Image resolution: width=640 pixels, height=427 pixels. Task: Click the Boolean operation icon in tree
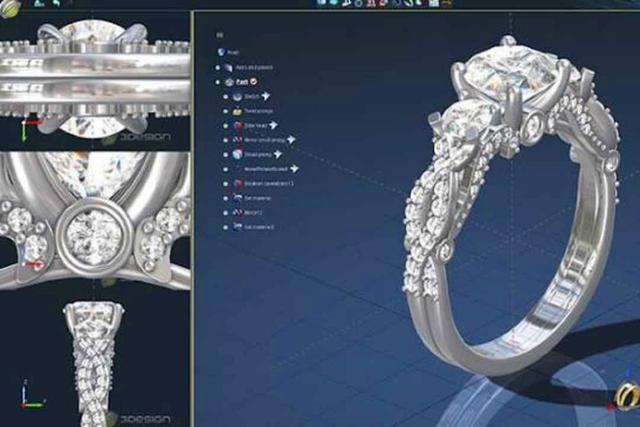(x=235, y=184)
